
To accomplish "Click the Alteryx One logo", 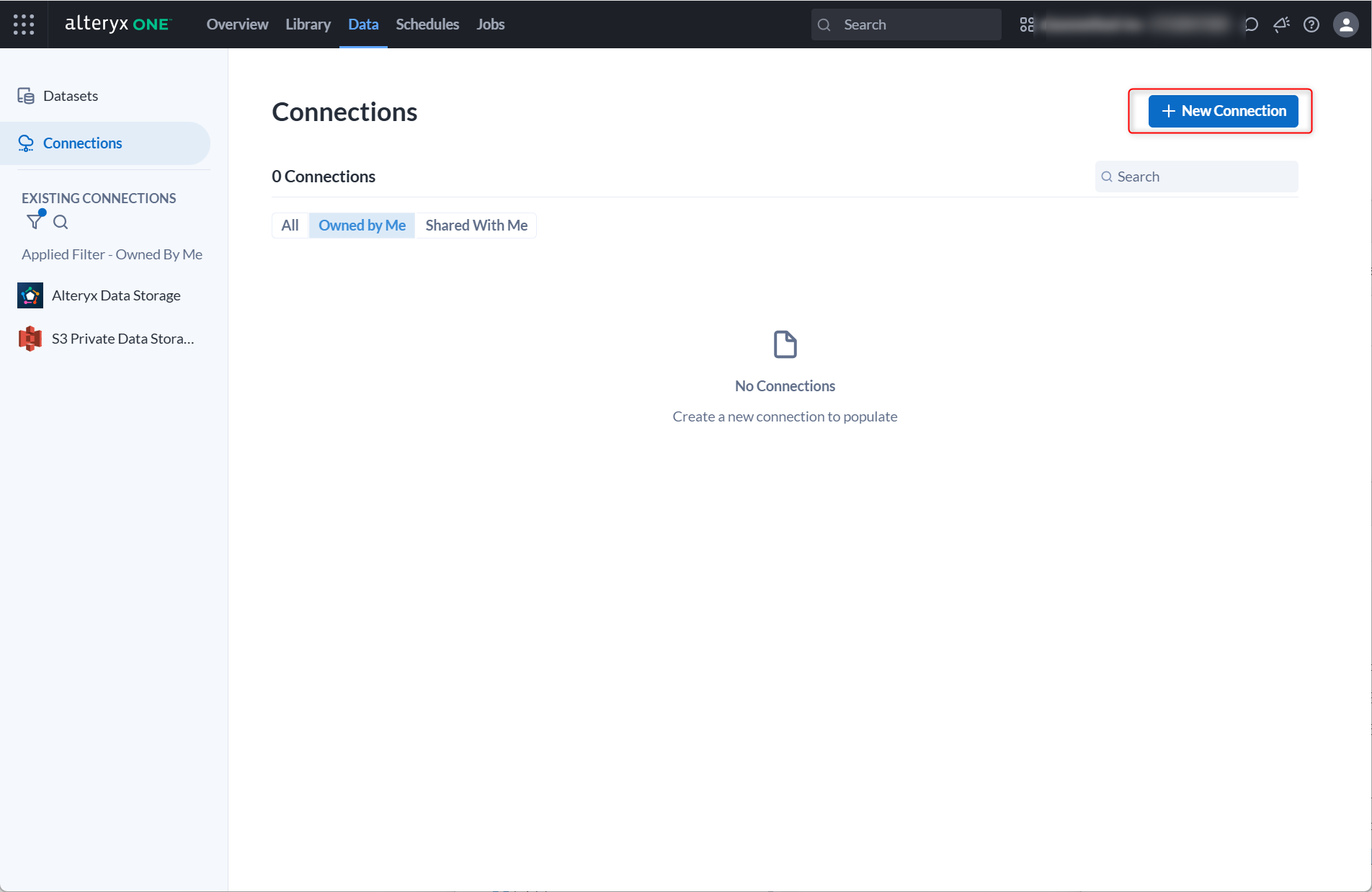I will [118, 24].
